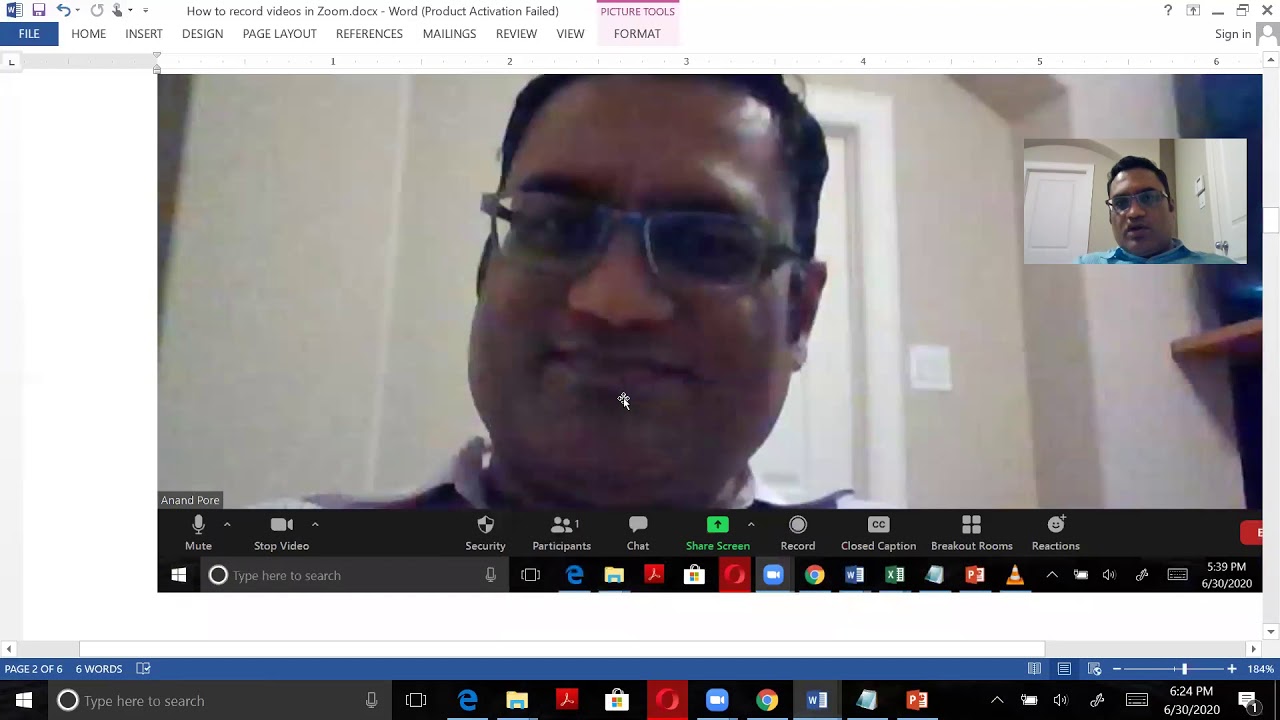Select the MAILINGS ribbon tab
Screen dimensions: 1280x720
(x=449, y=34)
